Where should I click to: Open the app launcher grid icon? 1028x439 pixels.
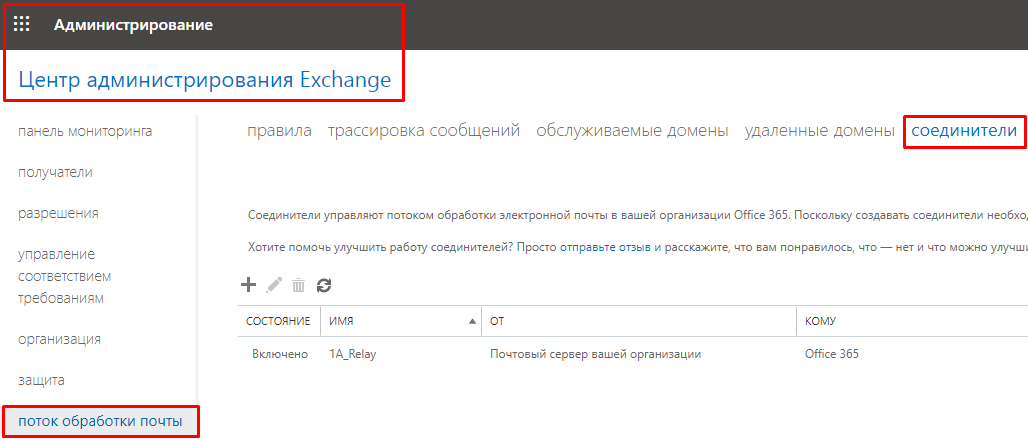[22, 25]
